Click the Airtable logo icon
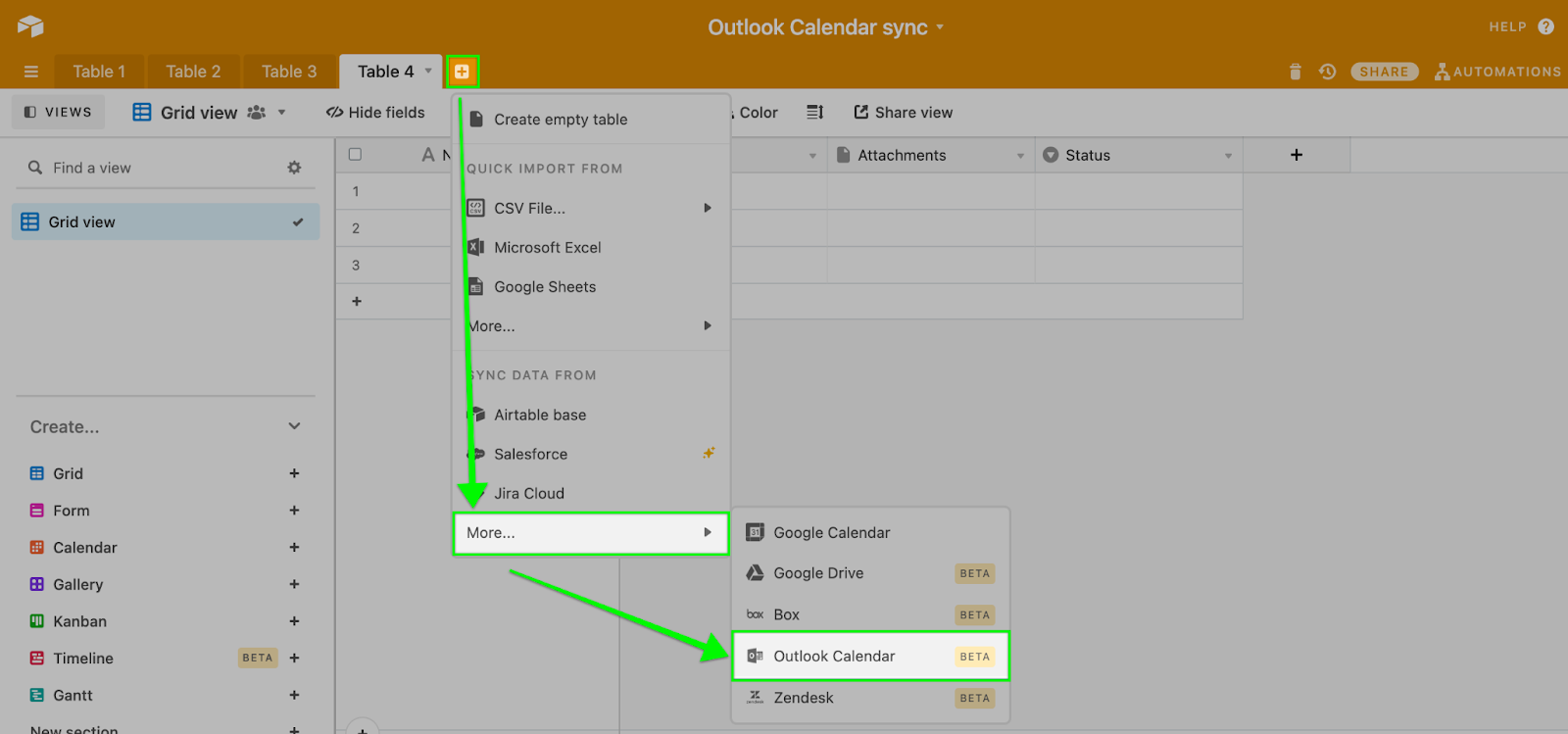The height and width of the screenshot is (734, 1568). 30,25
